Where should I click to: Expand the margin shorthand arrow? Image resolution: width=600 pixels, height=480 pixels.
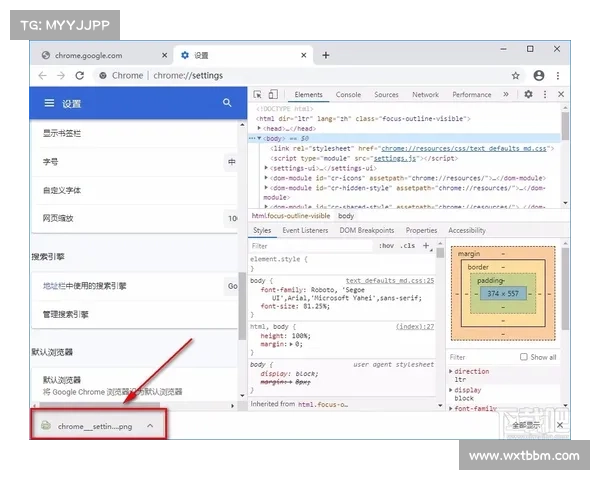click(291, 344)
